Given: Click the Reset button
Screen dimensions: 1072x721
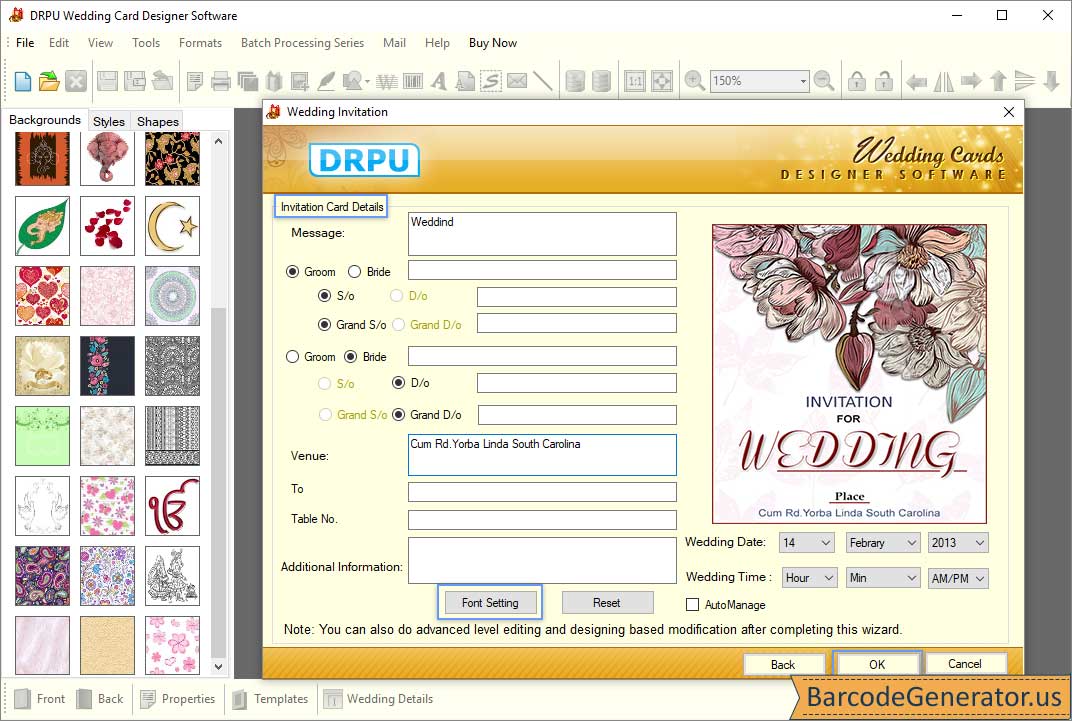Looking at the screenshot, I should coord(607,603).
